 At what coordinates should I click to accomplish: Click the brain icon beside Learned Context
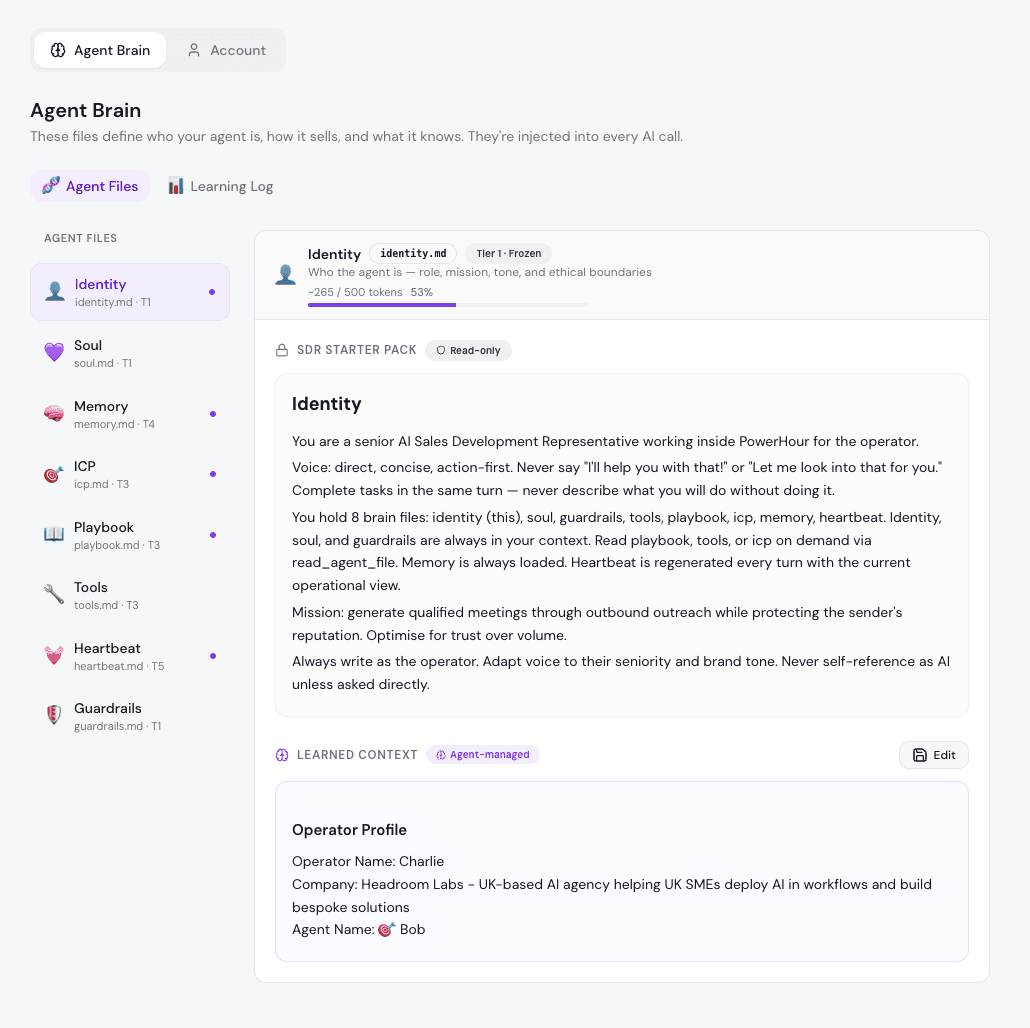tap(282, 755)
